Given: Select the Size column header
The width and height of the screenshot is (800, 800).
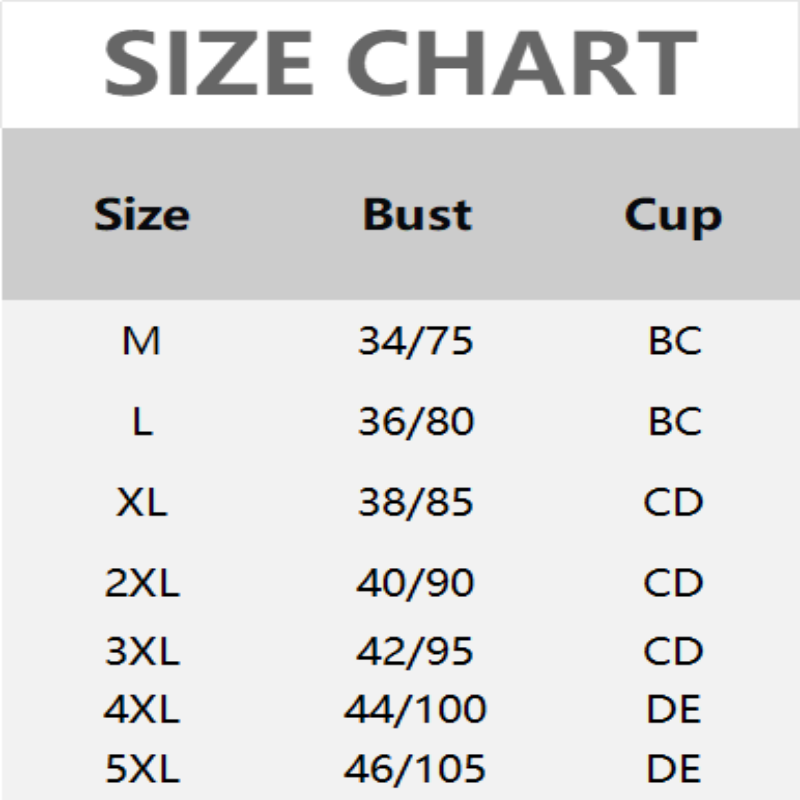Looking at the screenshot, I should [141, 214].
